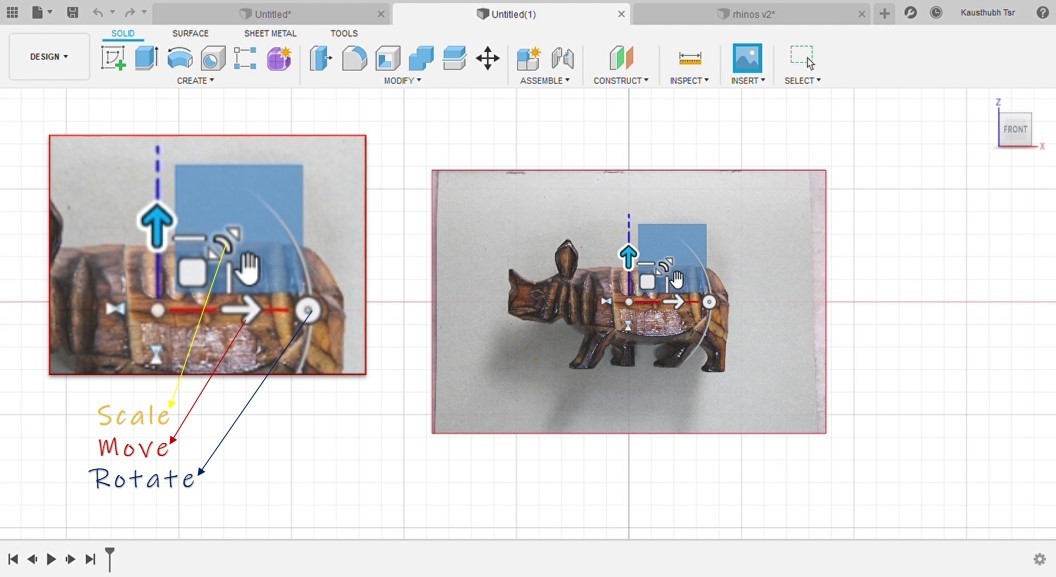This screenshot has height=577, width=1056.
Task: Step forward one timeline feature
Action: click(70, 559)
